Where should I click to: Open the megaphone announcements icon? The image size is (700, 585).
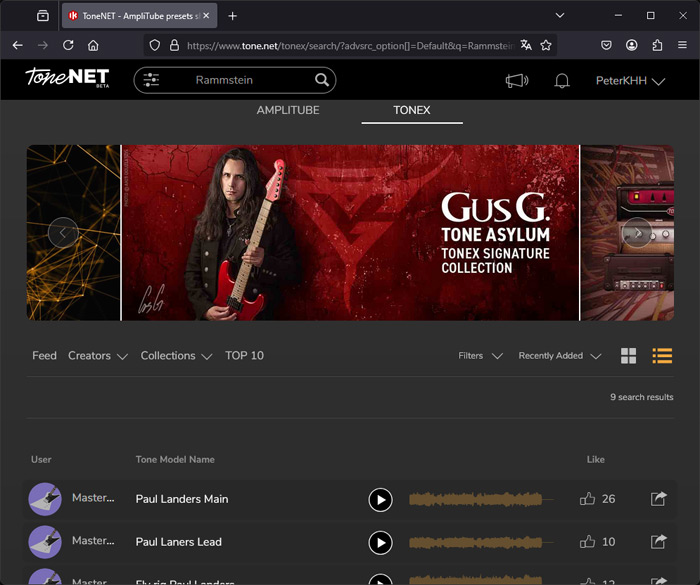pyautogui.click(x=517, y=81)
